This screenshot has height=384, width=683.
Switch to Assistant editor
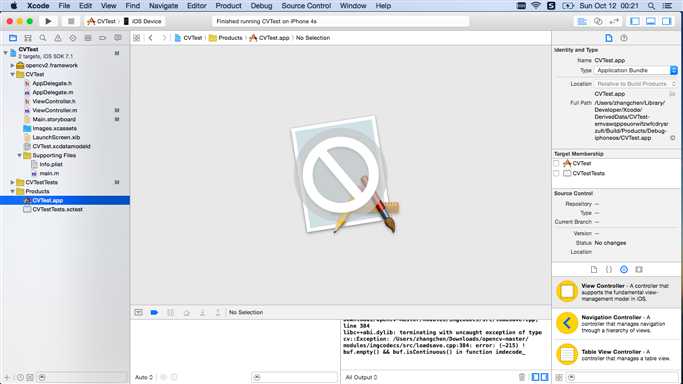pos(598,21)
